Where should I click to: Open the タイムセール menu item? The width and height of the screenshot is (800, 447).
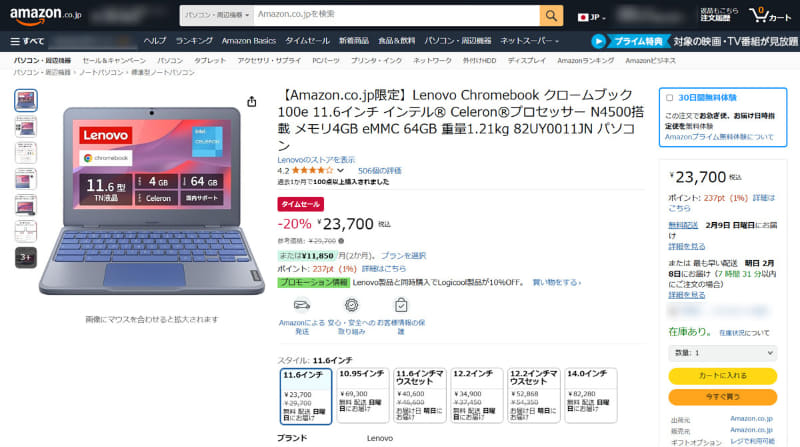coord(307,41)
